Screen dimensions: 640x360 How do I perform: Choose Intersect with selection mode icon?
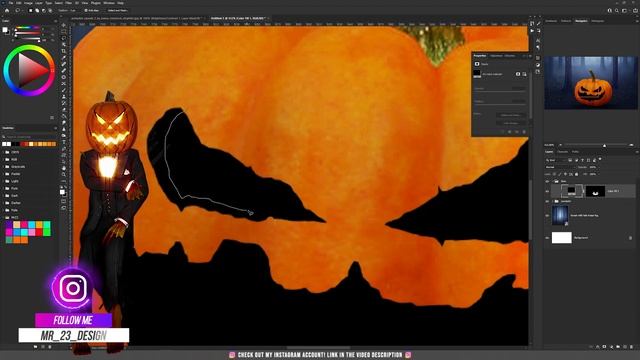(50, 11)
